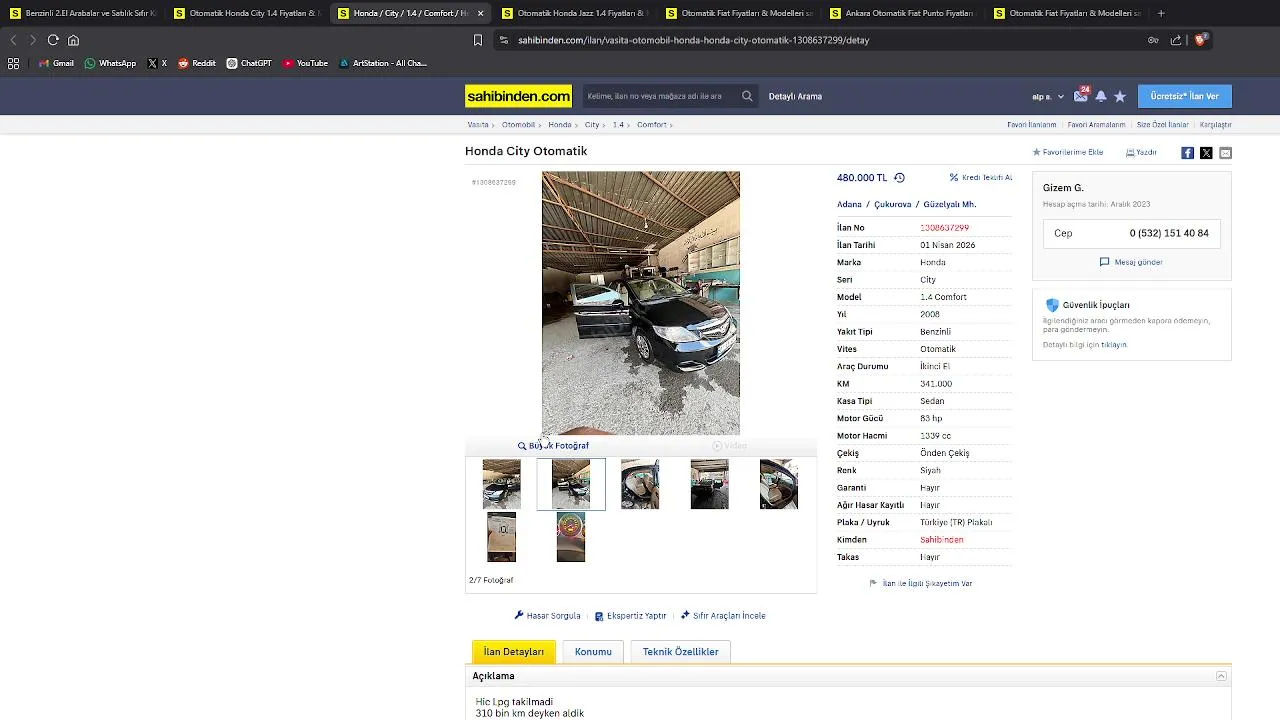Switch to the Ankara Otomatik Fiat Punto browser tab
1280x720 pixels.
tap(901, 13)
